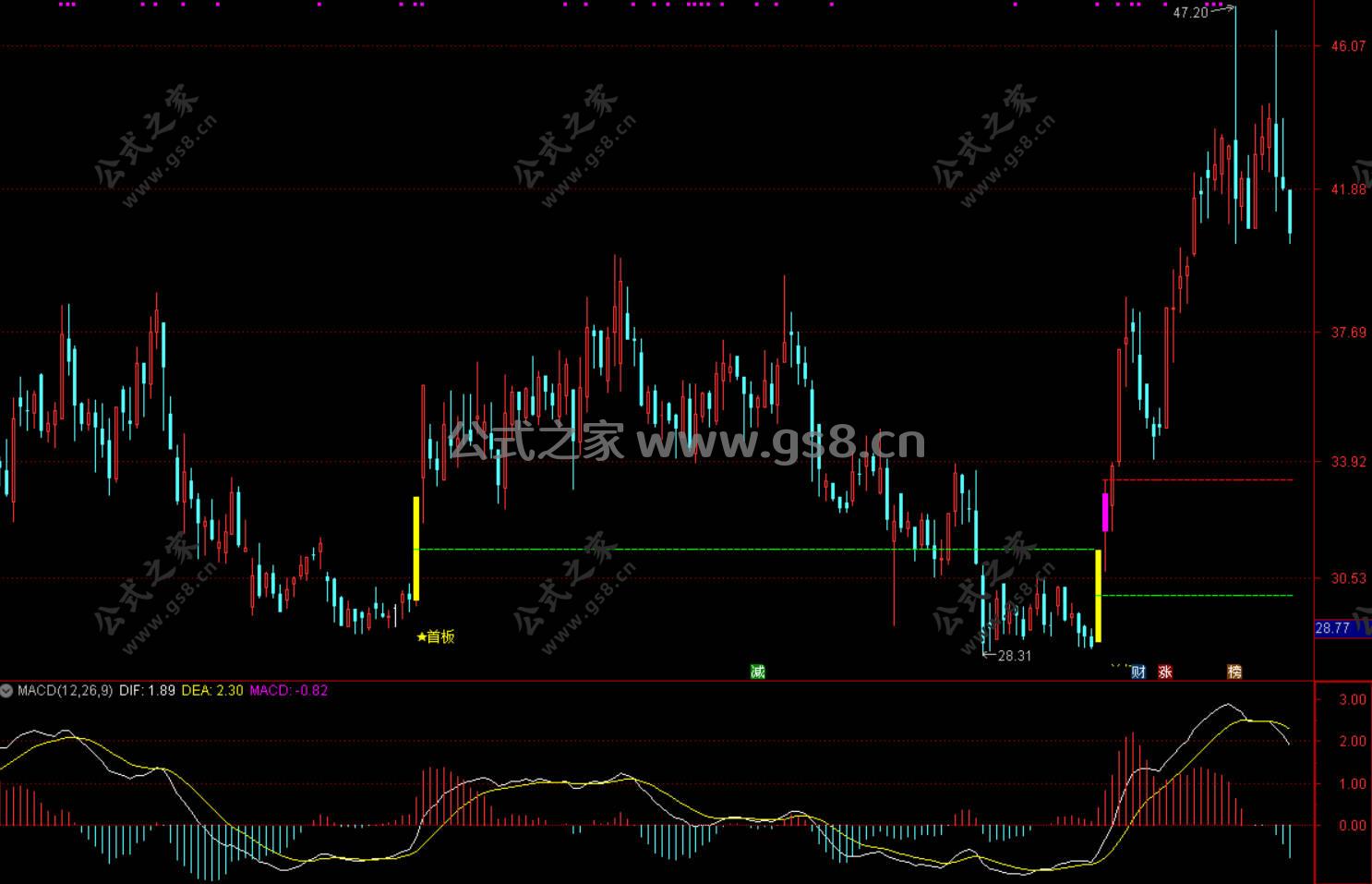Click the yellow candle above ★首板
The image size is (1372, 884).
tap(416, 549)
